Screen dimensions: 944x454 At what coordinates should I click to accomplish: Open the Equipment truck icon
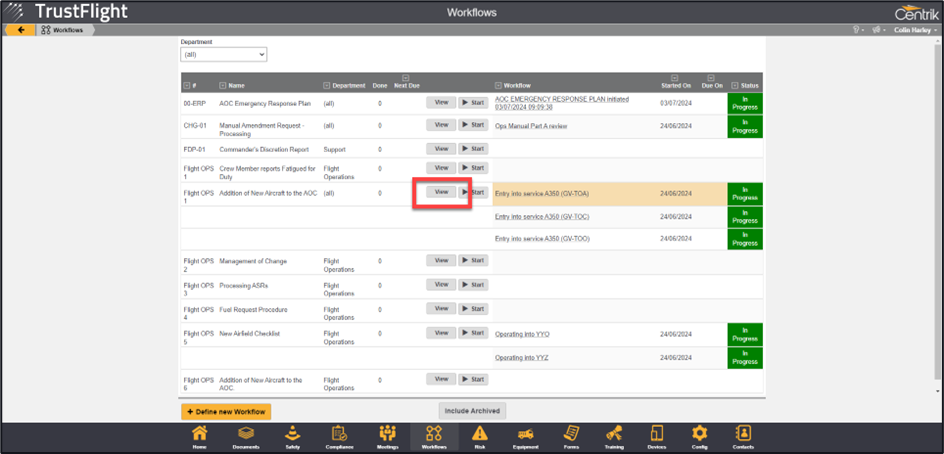click(526, 436)
